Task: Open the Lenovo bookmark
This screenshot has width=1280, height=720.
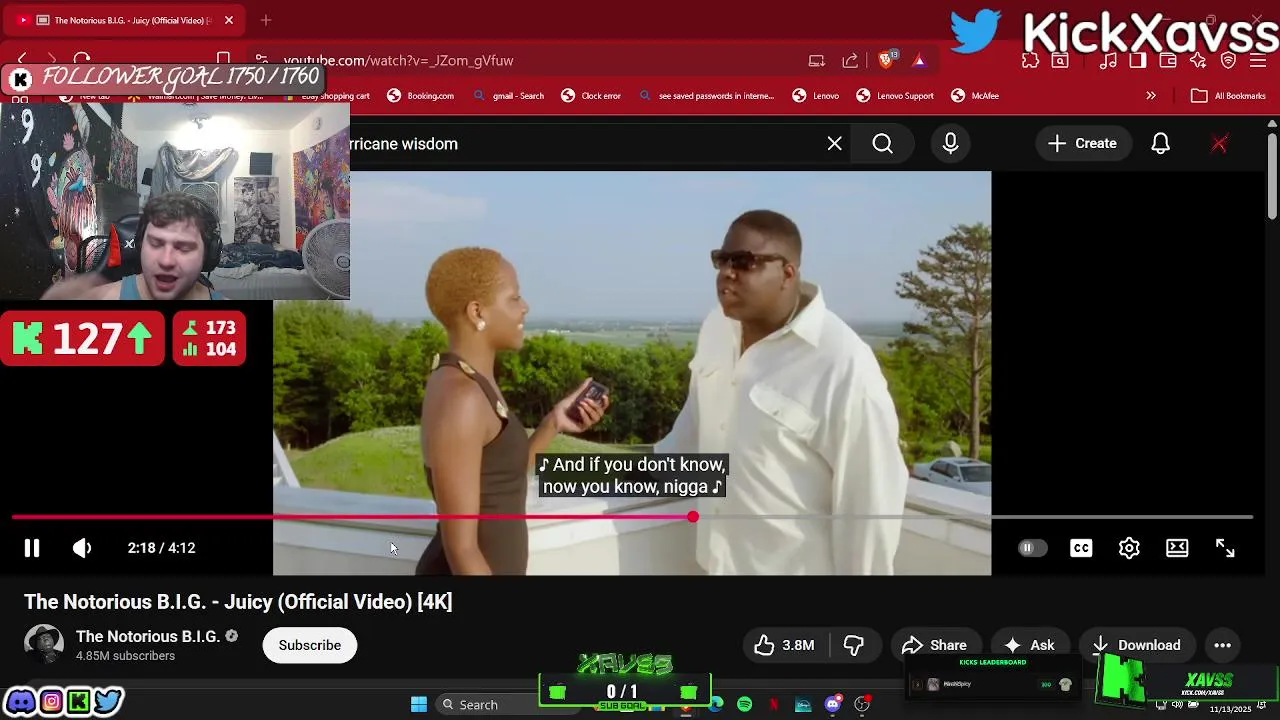Action: pos(816,96)
